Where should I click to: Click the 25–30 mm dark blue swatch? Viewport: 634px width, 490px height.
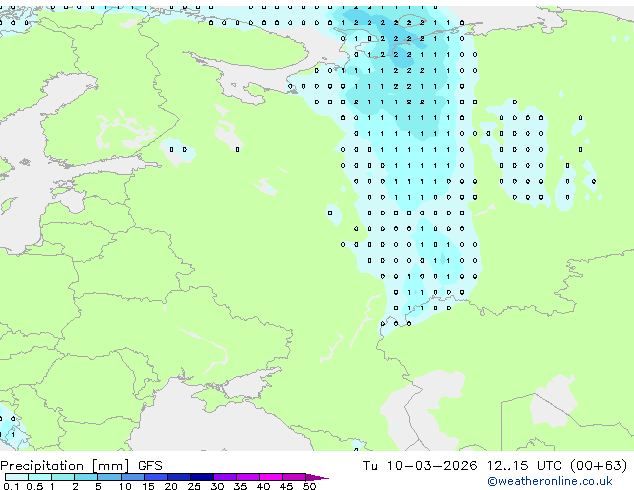[202, 477]
